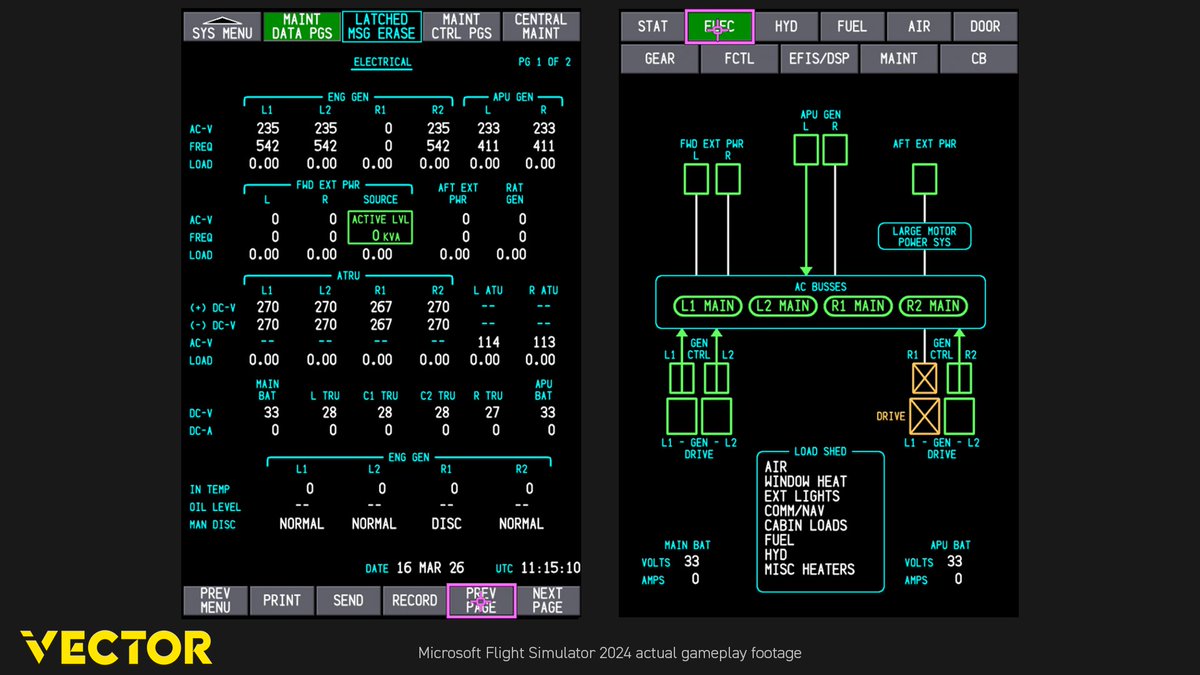Select the MAINT tab on synoptic display
Viewport: 1200px width, 675px height.
(898, 58)
